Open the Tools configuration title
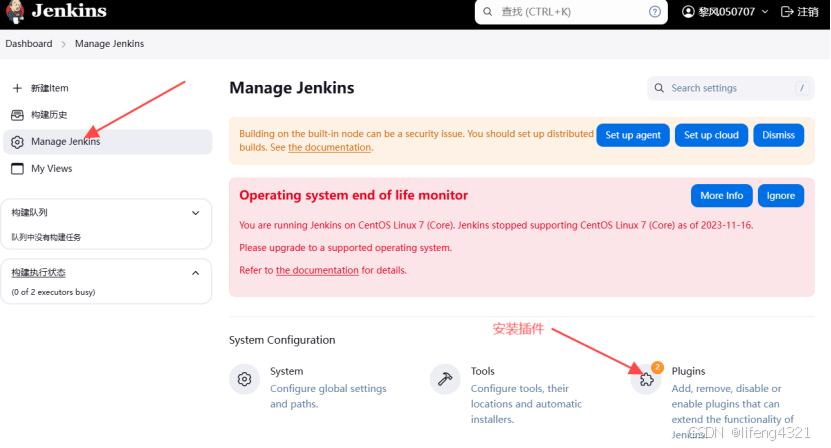Viewport: 831px width, 448px height. click(x=482, y=371)
